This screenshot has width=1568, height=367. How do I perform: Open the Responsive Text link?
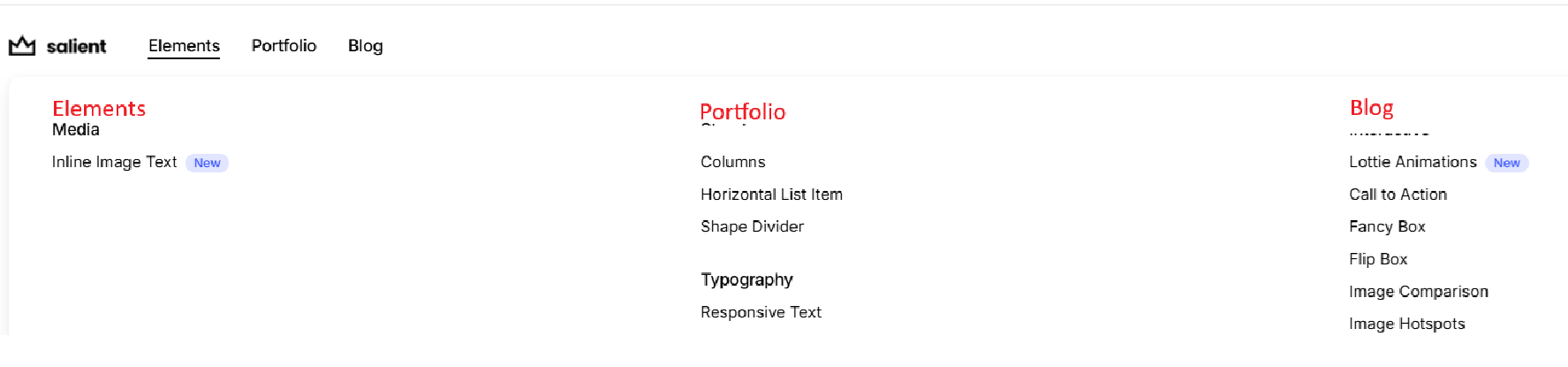[761, 312]
